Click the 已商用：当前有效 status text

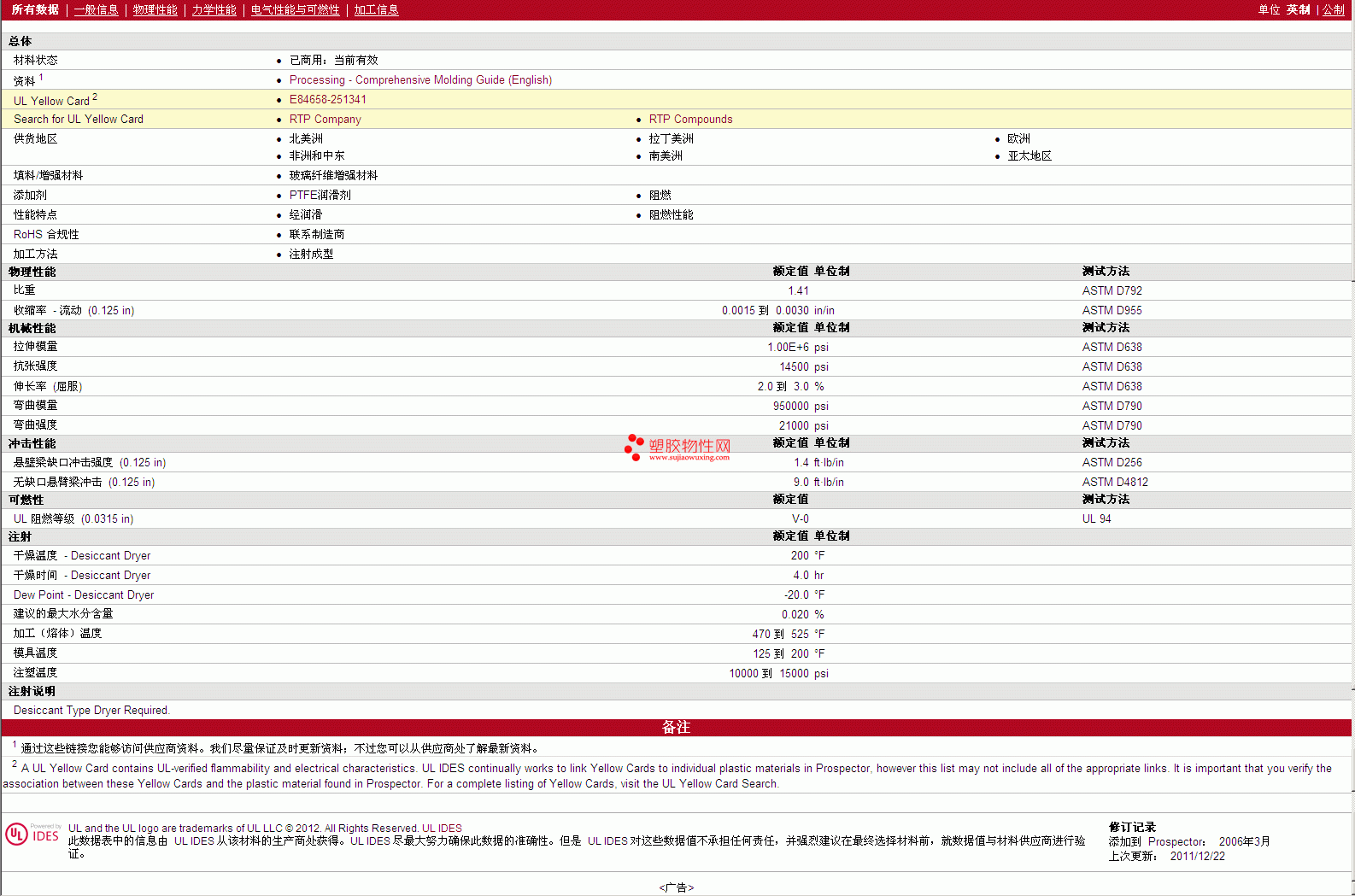333,60
